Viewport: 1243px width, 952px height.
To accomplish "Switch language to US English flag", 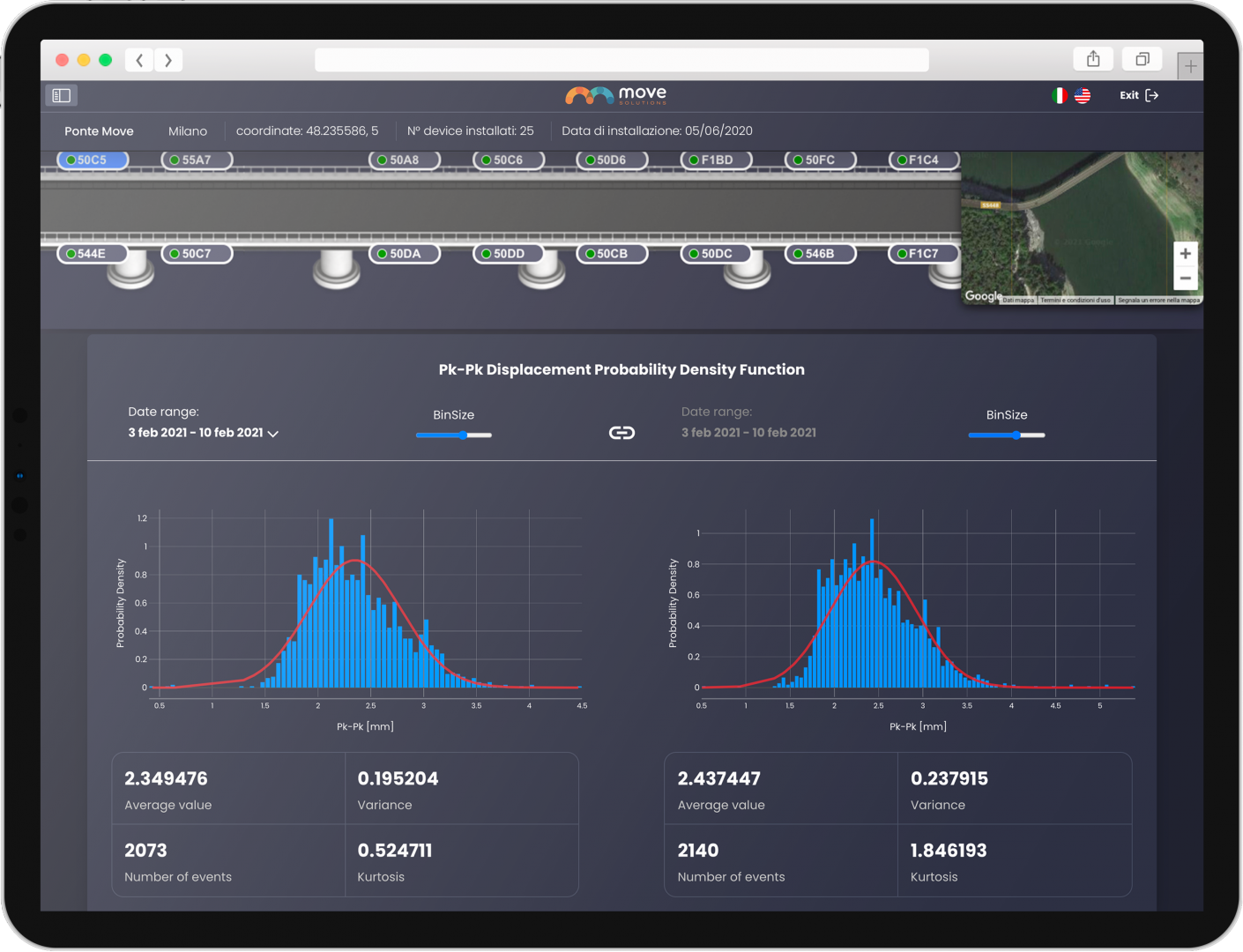I will tap(1083, 95).
